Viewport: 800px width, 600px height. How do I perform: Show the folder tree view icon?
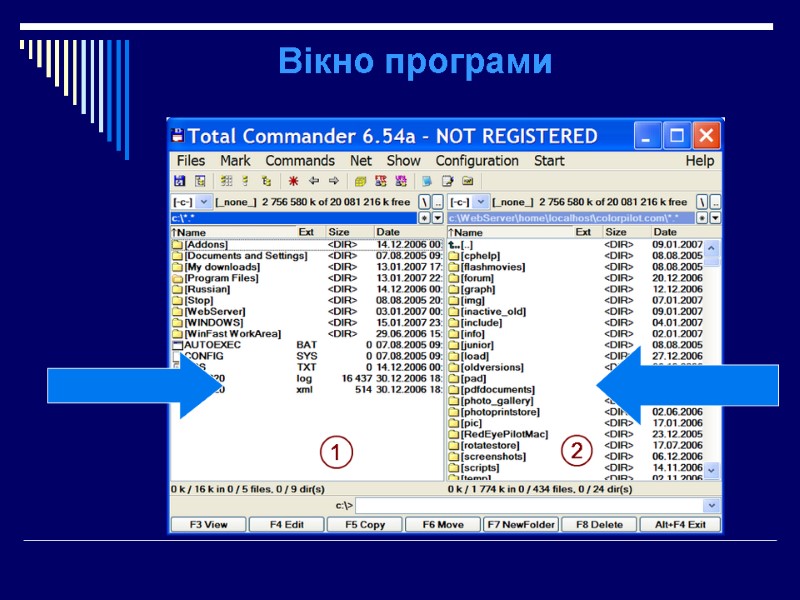coord(266,181)
